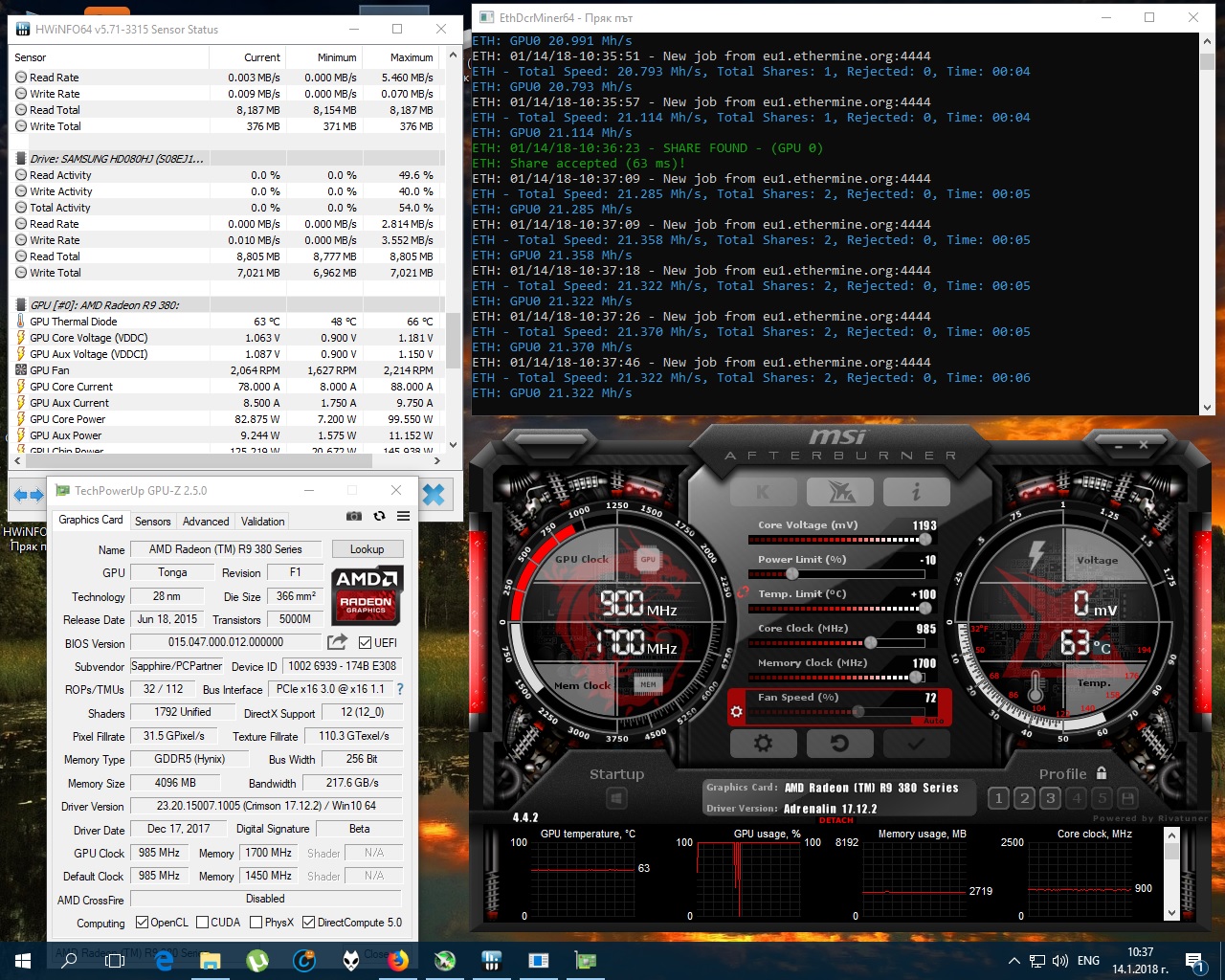The width and height of the screenshot is (1225, 980).
Task: Open the GPU-Z hamburger menu
Action: tap(404, 516)
